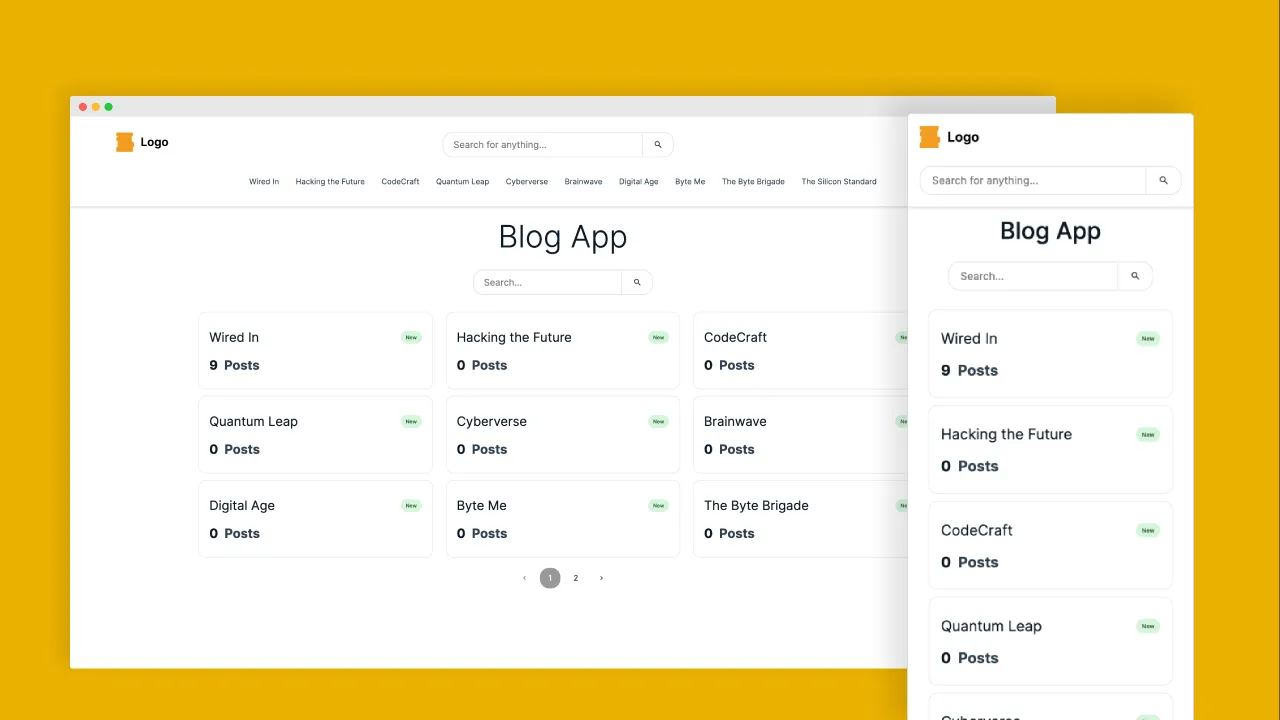Go to page 2 in pagination
This screenshot has width=1280, height=720.
[x=575, y=578]
